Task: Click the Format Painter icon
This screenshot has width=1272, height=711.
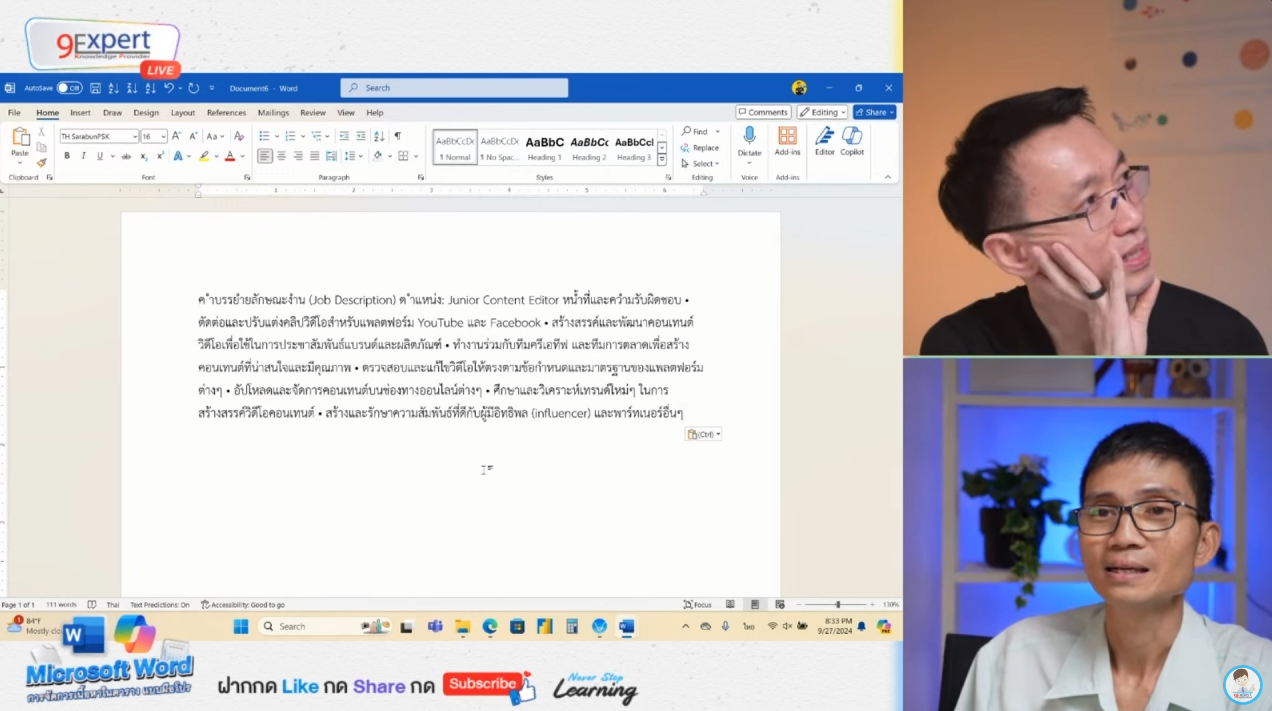Action: (40, 162)
